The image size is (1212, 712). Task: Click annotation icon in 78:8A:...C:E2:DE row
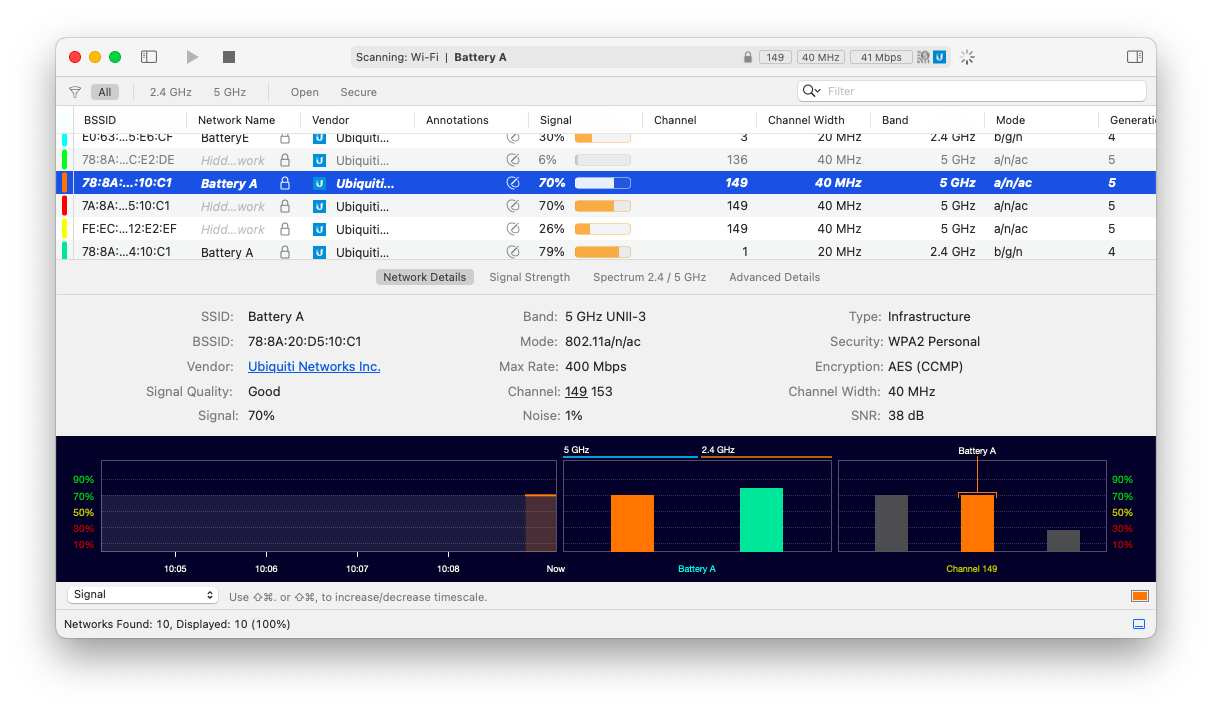coord(513,160)
